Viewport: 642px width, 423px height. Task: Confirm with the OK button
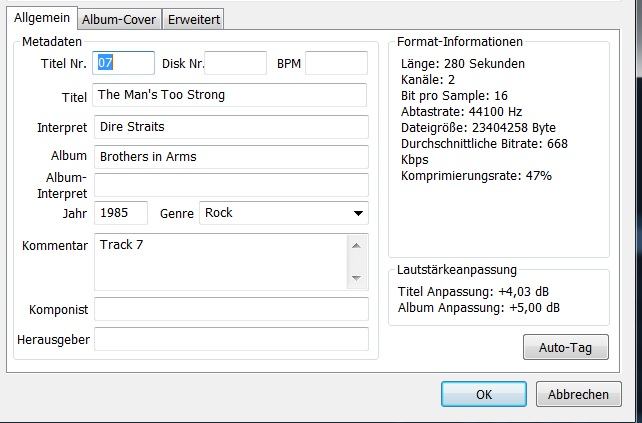(484, 394)
